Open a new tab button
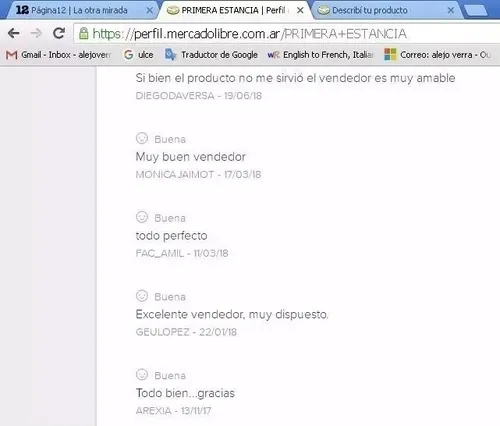Screen dimensions: 500x426 (476, 11)
